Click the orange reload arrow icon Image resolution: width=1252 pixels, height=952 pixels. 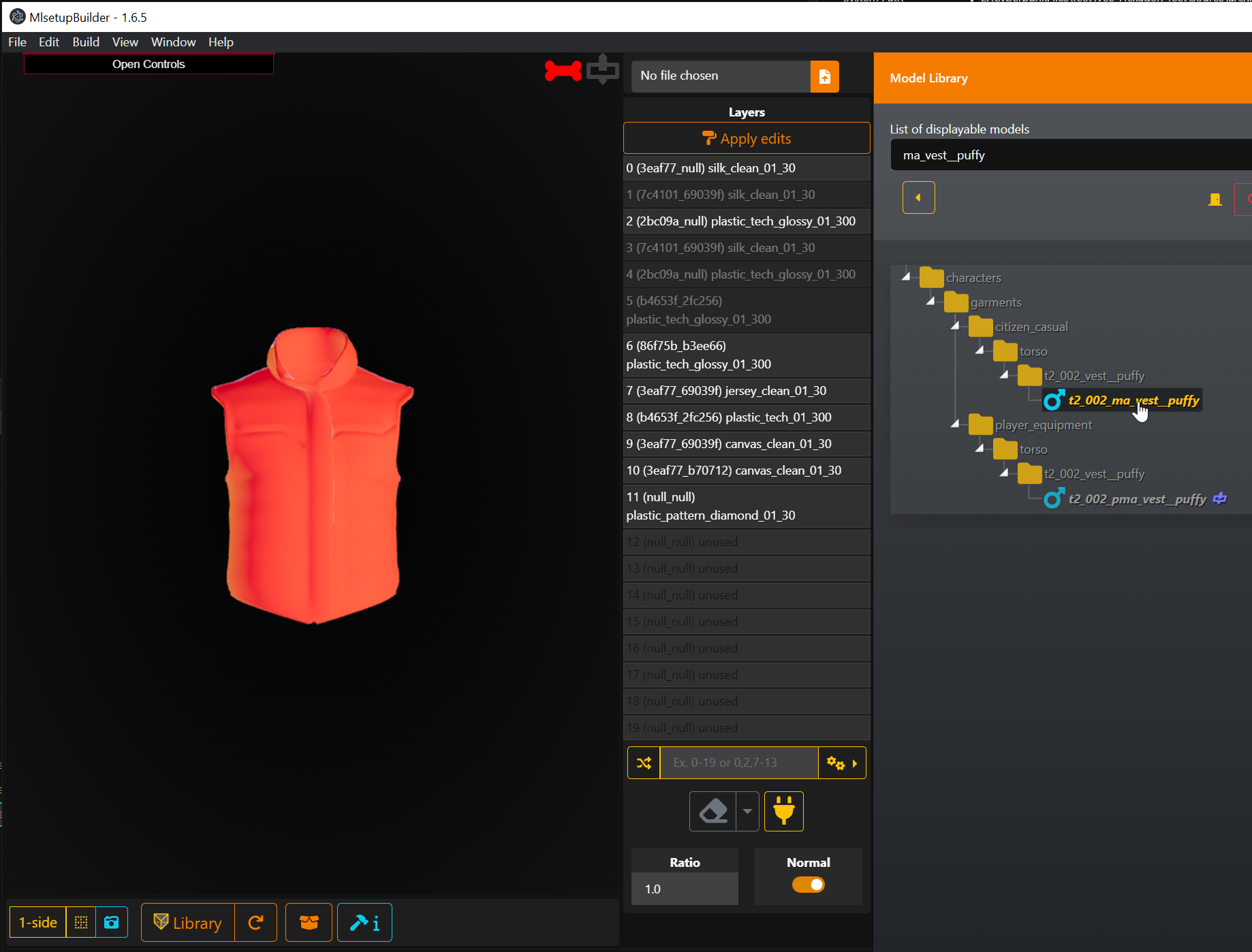(x=255, y=923)
